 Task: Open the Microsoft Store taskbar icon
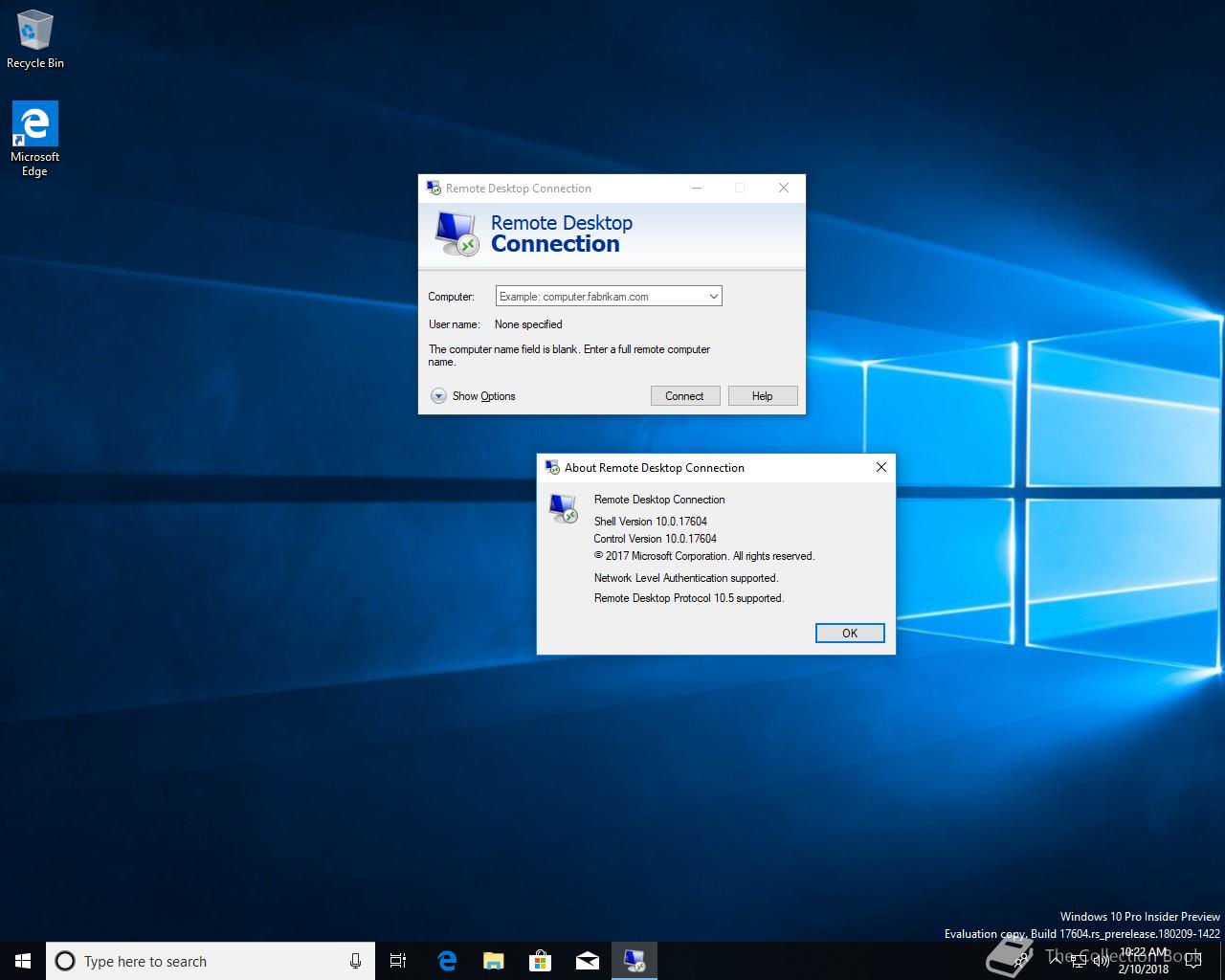click(x=540, y=961)
